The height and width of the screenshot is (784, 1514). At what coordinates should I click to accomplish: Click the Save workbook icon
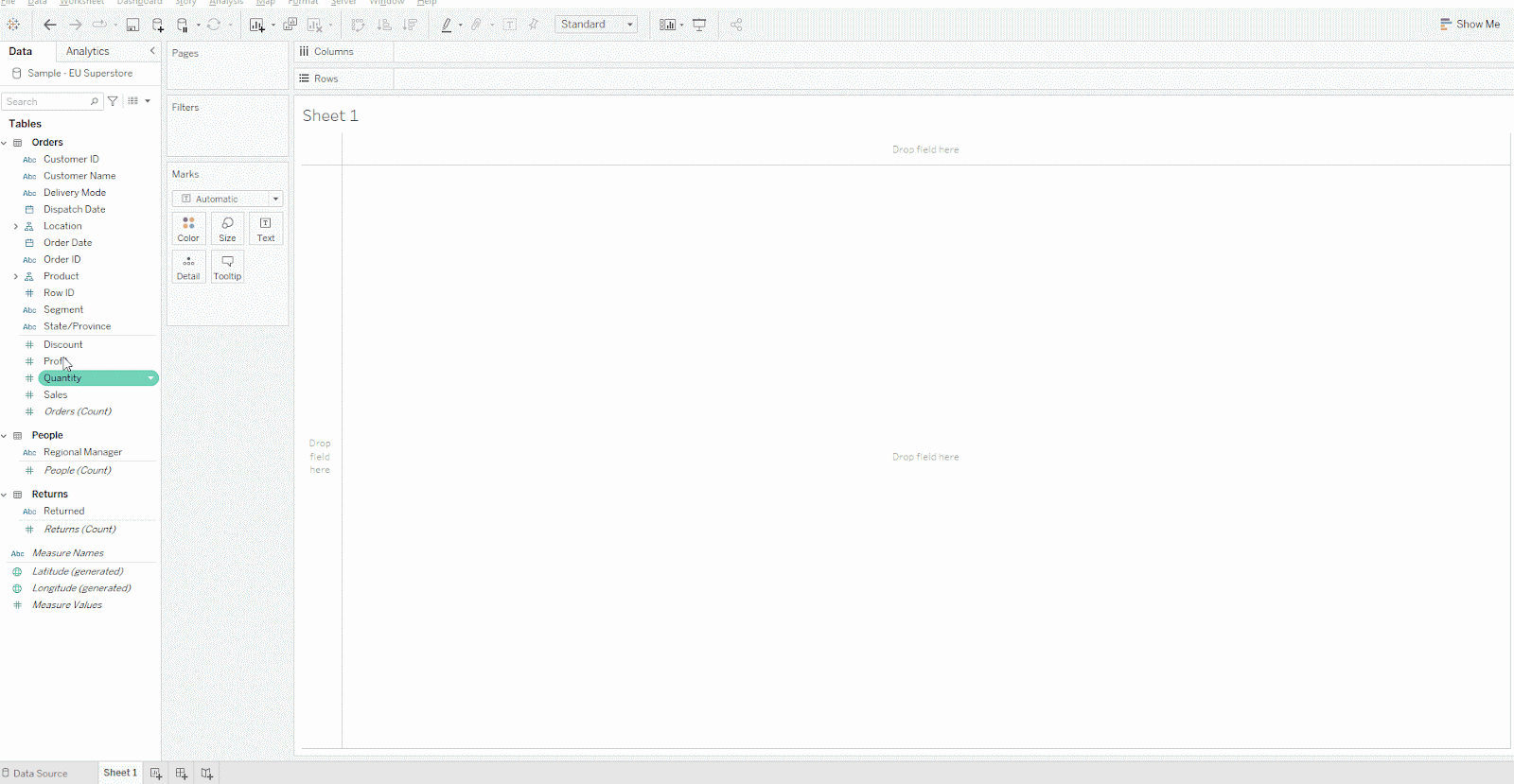pos(133,25)
